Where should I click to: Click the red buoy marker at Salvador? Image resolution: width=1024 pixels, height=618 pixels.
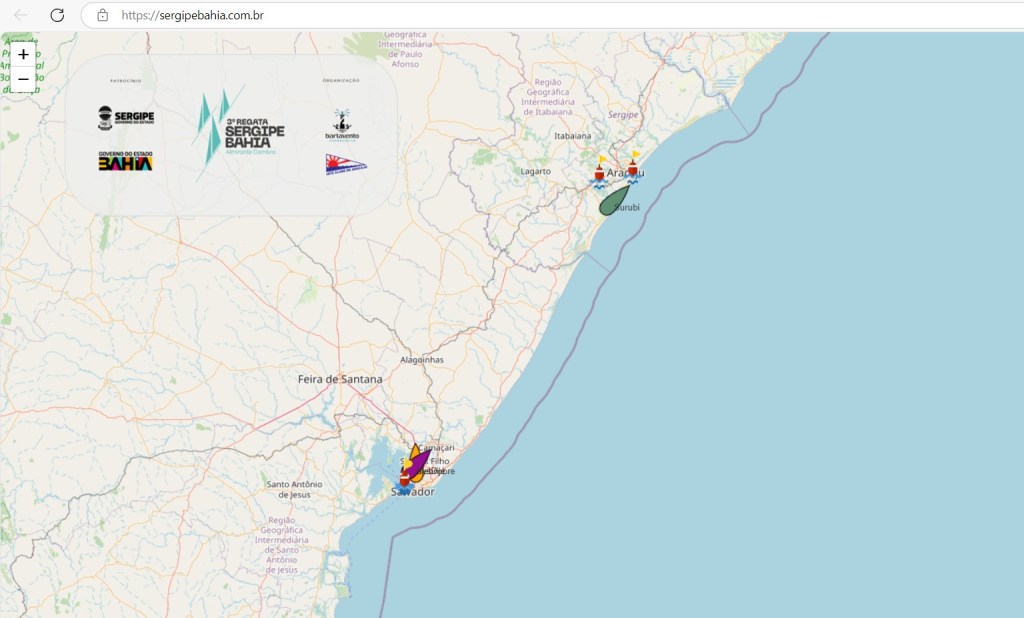click(405, 479)
